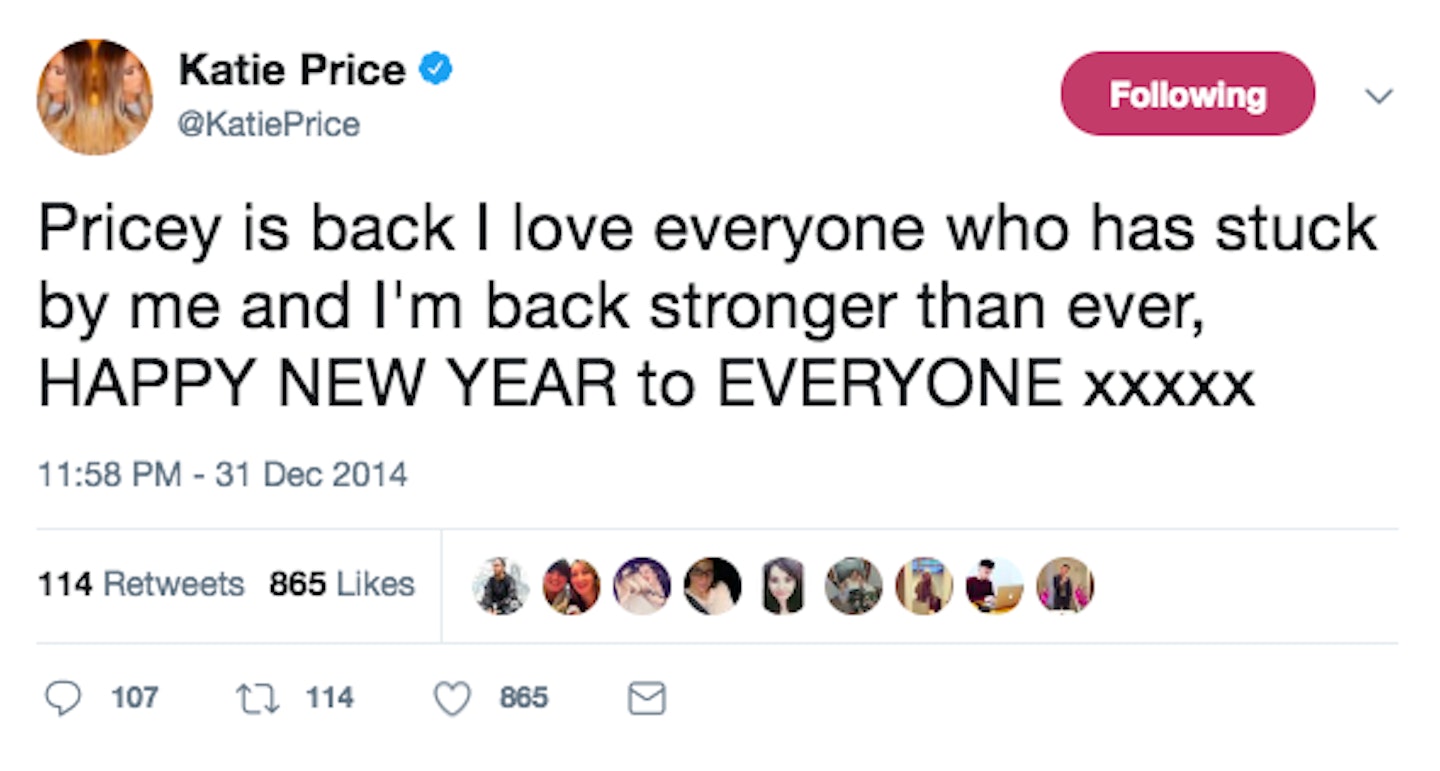Click the direct message envelope icon
This screenshot has height=771, width=1440.
(646, 698)
